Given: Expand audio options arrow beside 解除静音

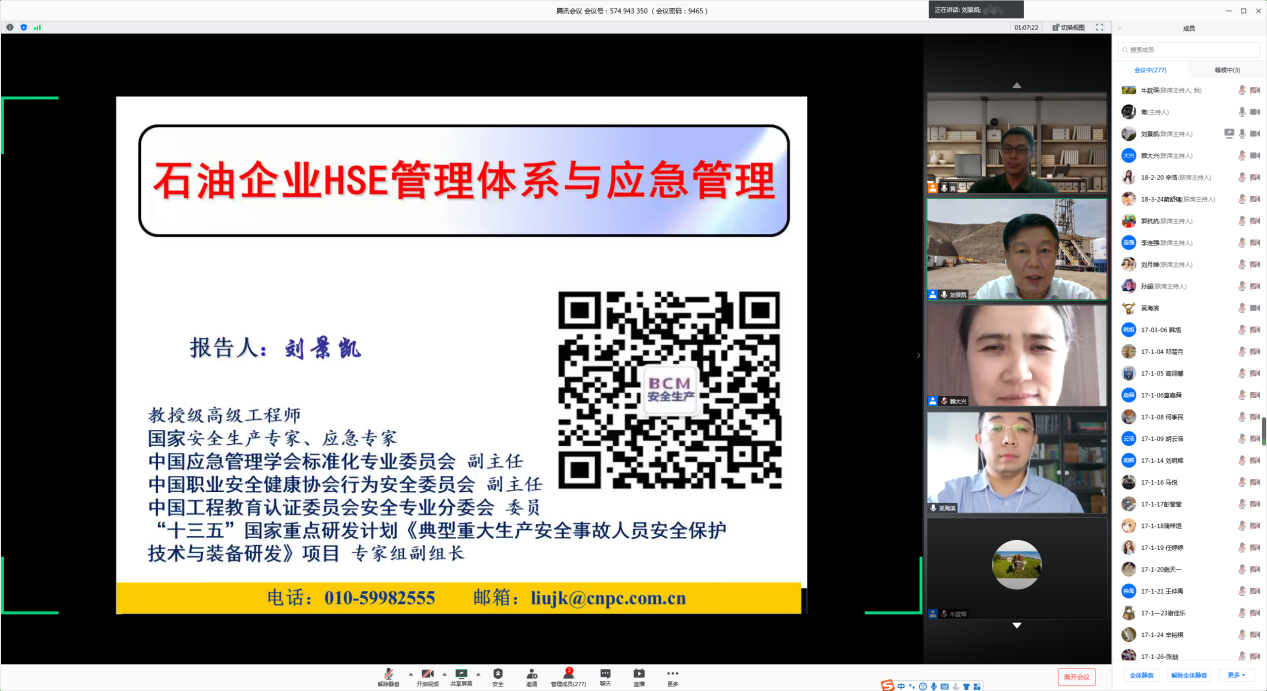Looking at the screenshot, I should tap(410, 674).
